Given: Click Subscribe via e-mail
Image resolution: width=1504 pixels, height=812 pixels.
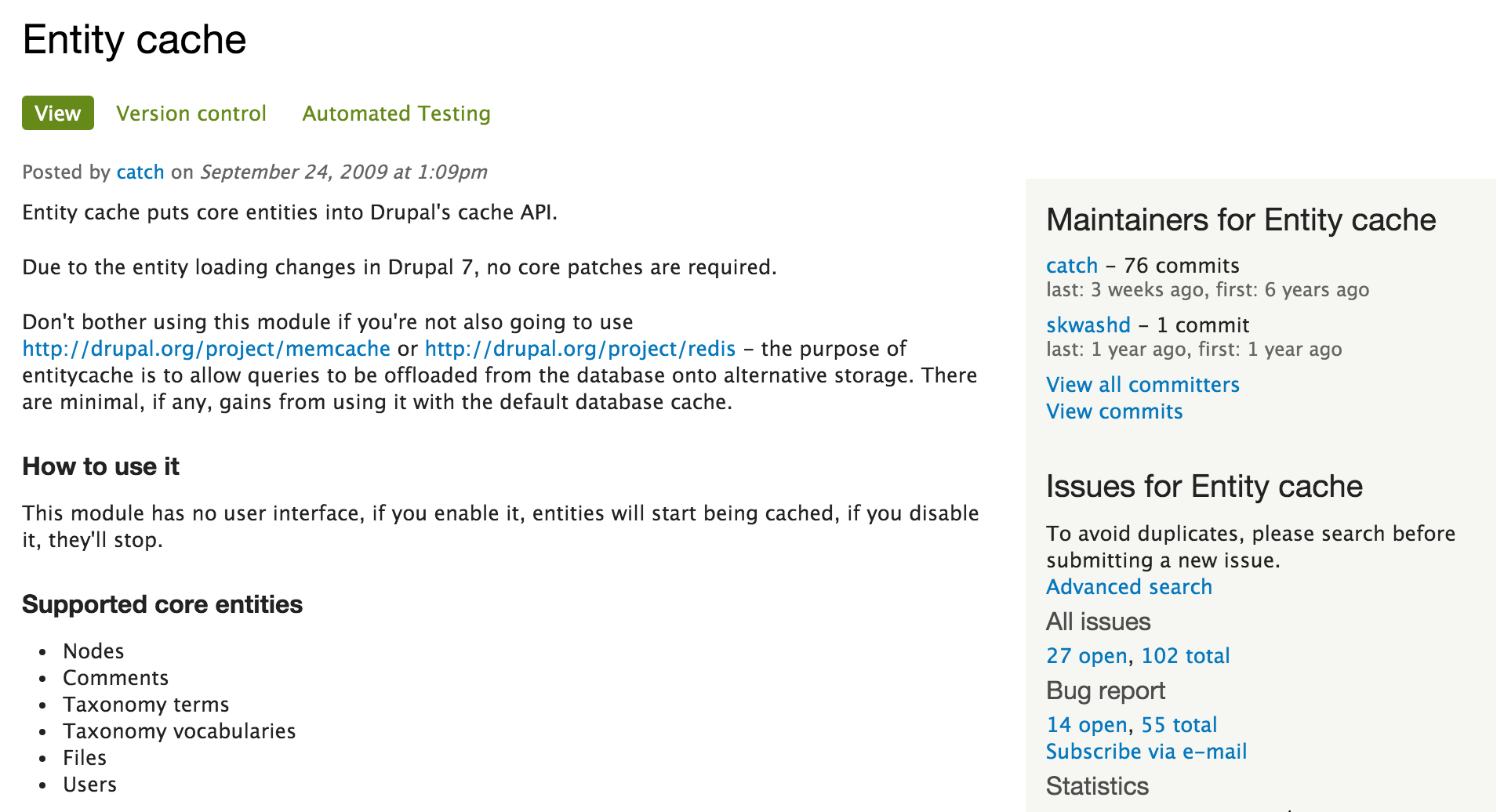Looking at the screenshot, I should (1146, 752).
